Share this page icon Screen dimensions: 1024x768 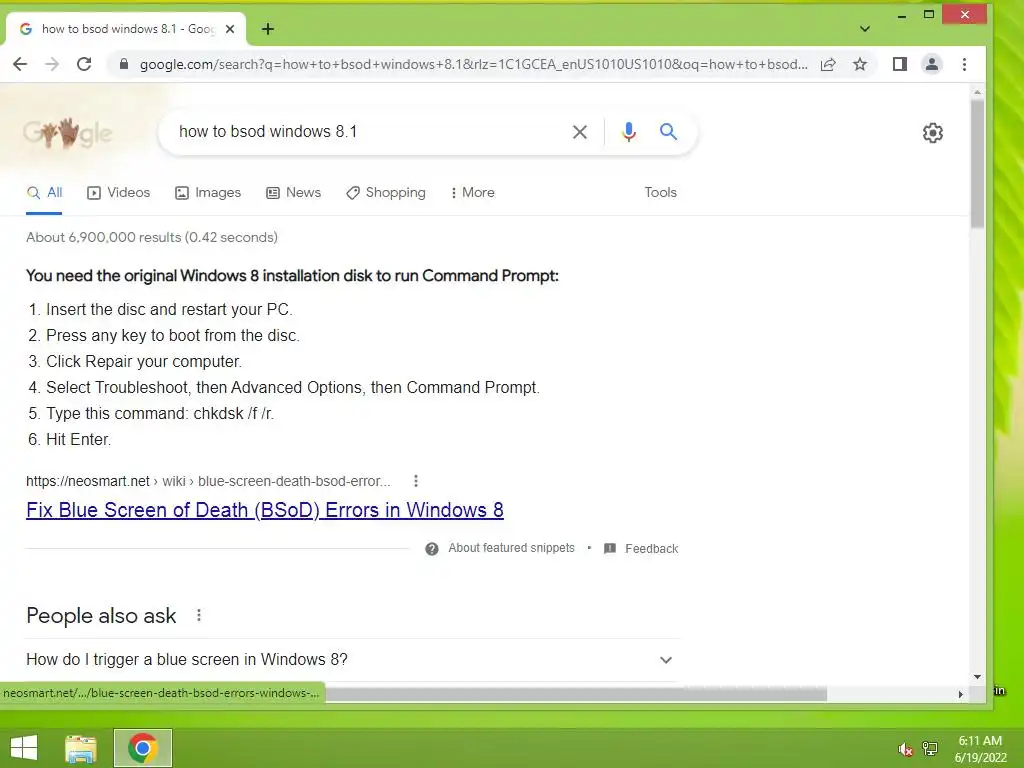pos(828,64)
